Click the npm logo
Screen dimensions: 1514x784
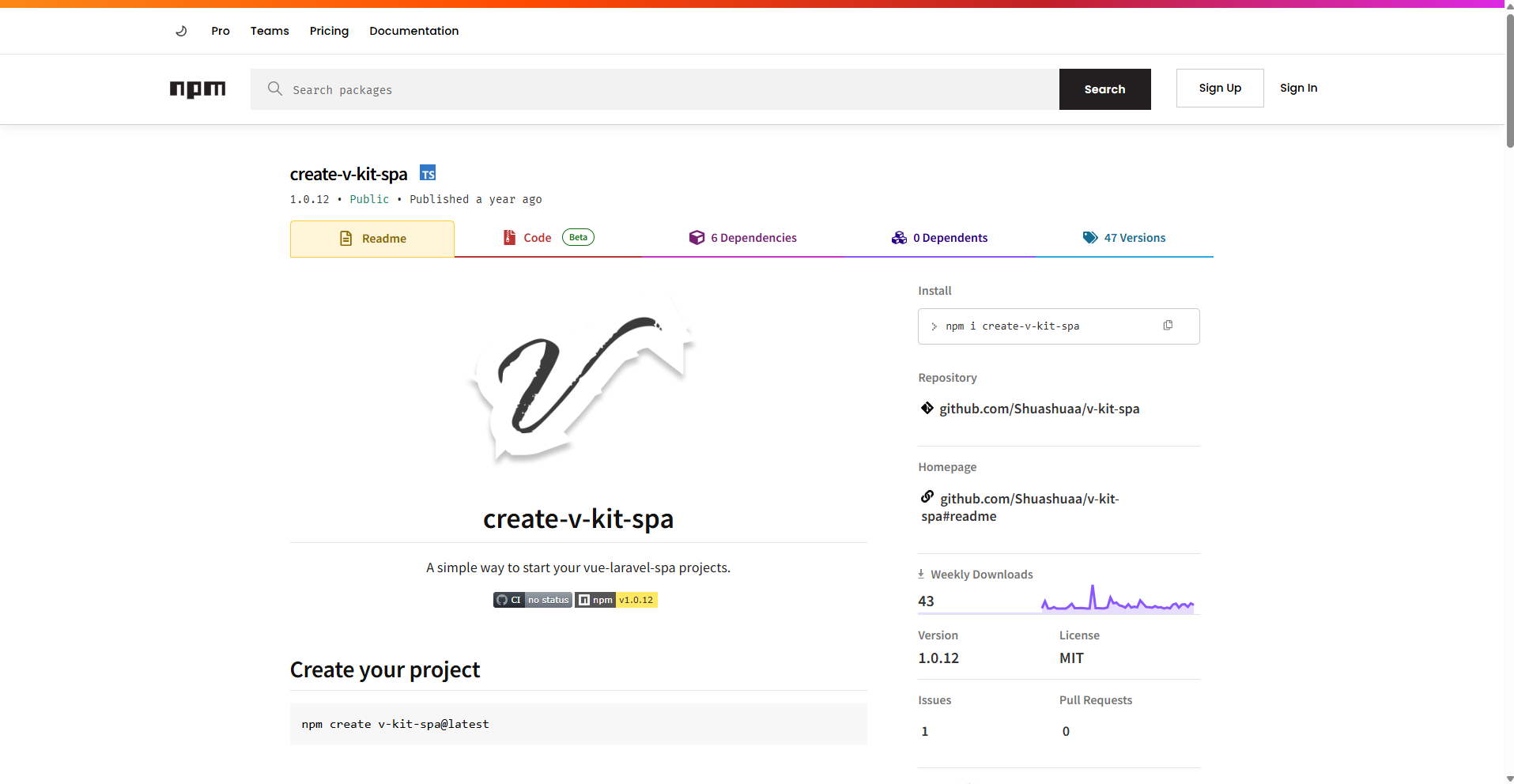[x=198, y=89]
